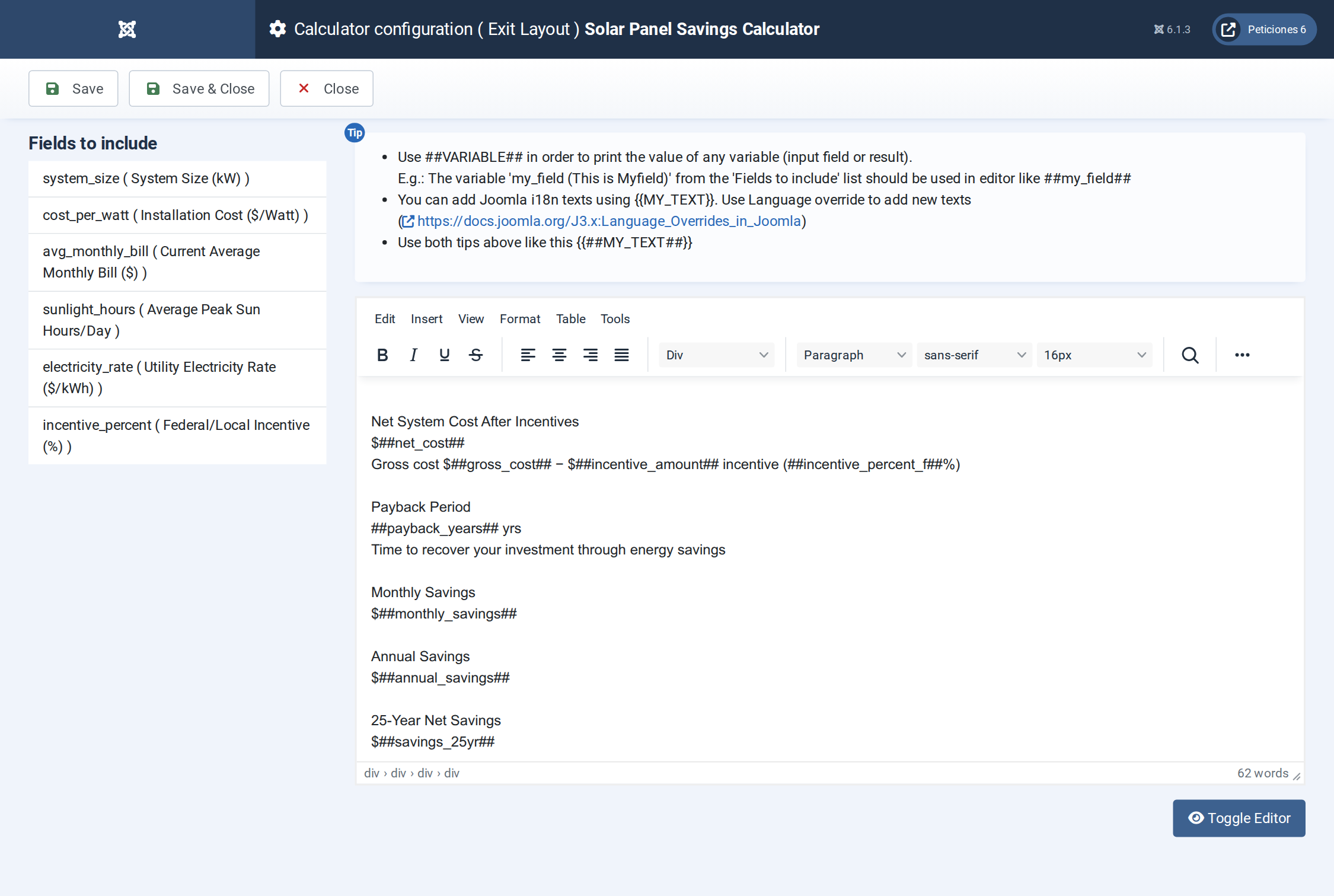The width and height of the screenshot is (1334, 896).
Task: Click the $##savings_25yr## line in editor
Action: [433, 742]
